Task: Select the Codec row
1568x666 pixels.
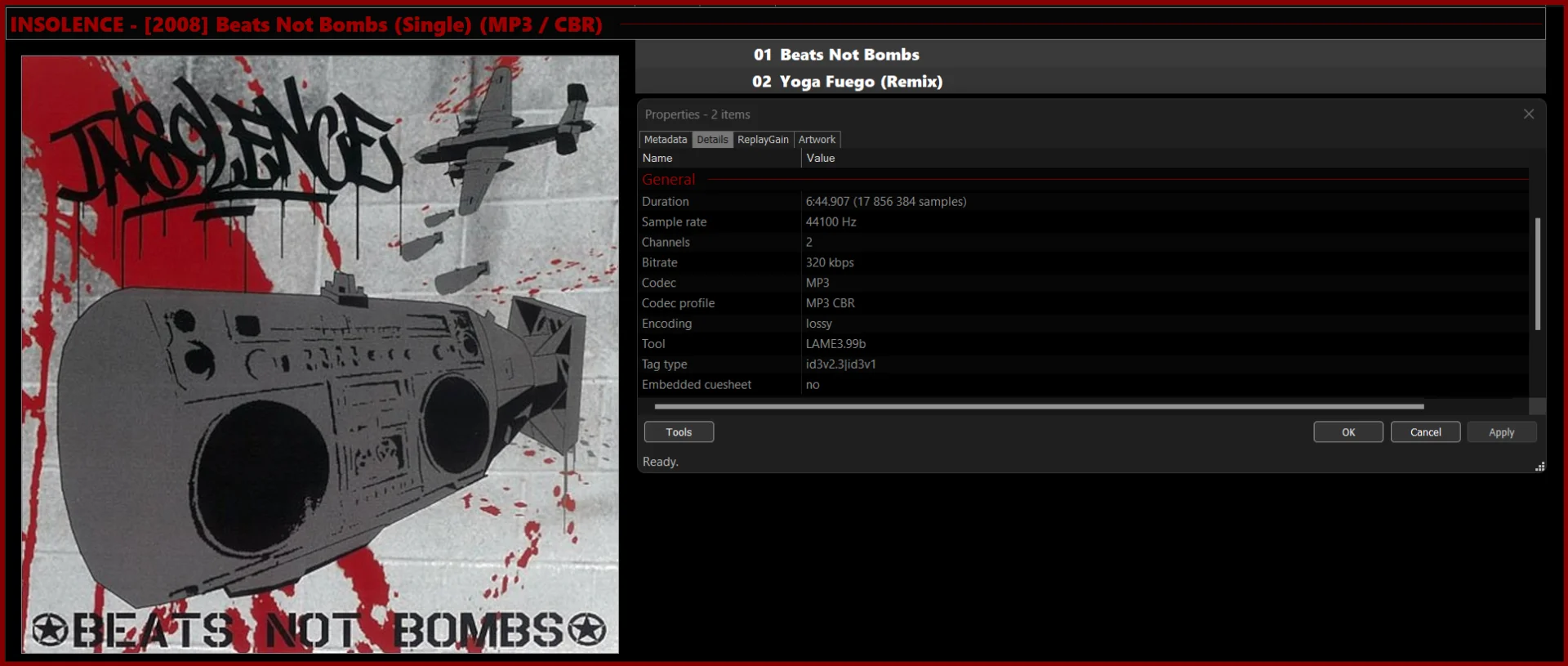Action: 1084,283
